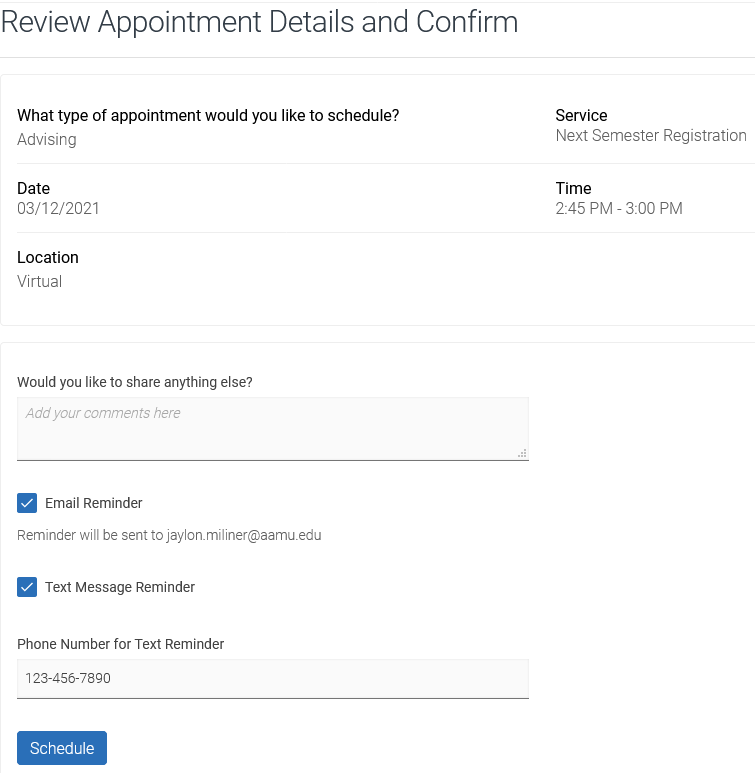Click the Service field label
Image resolution: width=755 pixels, height=773 pixels.
pyautogui.click(x=581, y=115)
